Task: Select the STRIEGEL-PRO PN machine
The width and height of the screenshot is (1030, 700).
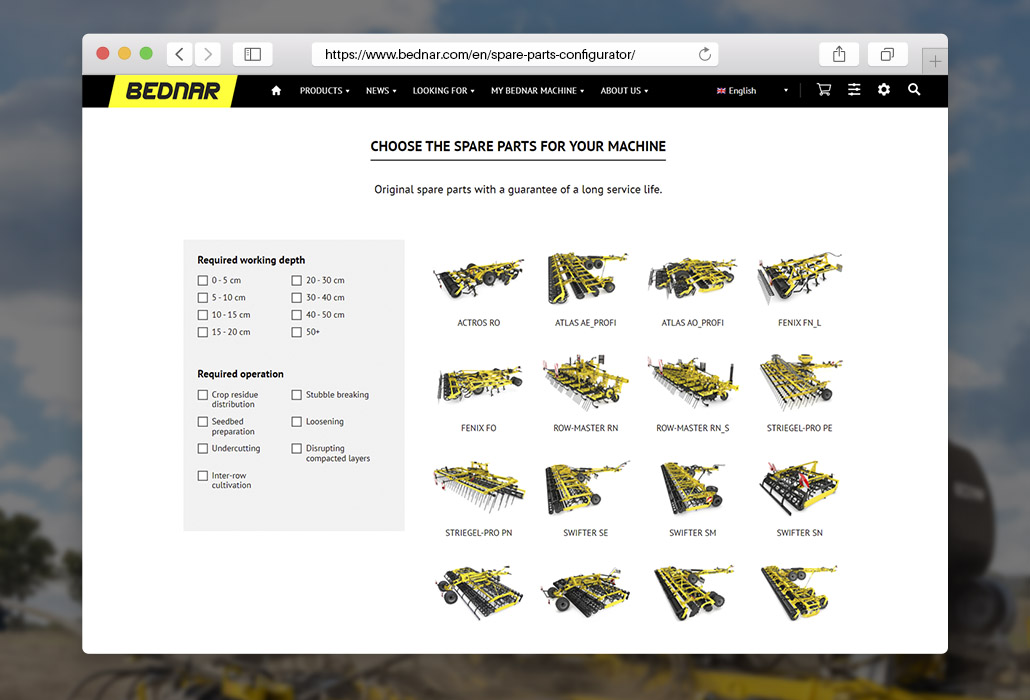Action: click(479, 499)
